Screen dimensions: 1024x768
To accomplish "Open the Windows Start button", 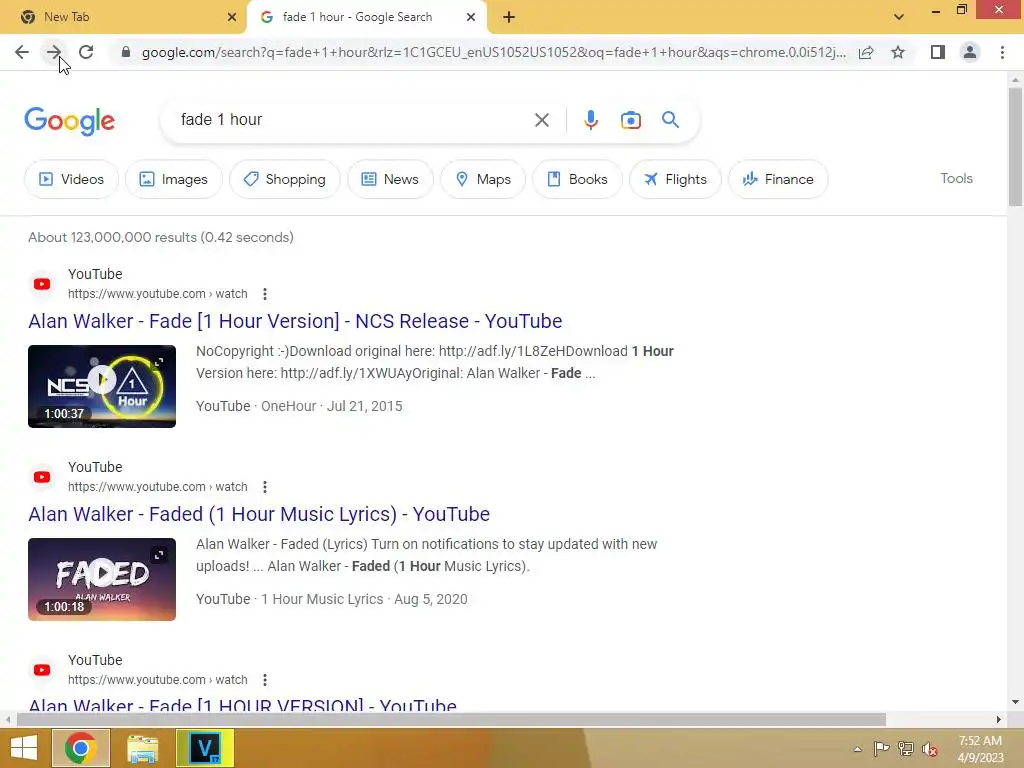I will pyautogui.click(x=24, y=748).
